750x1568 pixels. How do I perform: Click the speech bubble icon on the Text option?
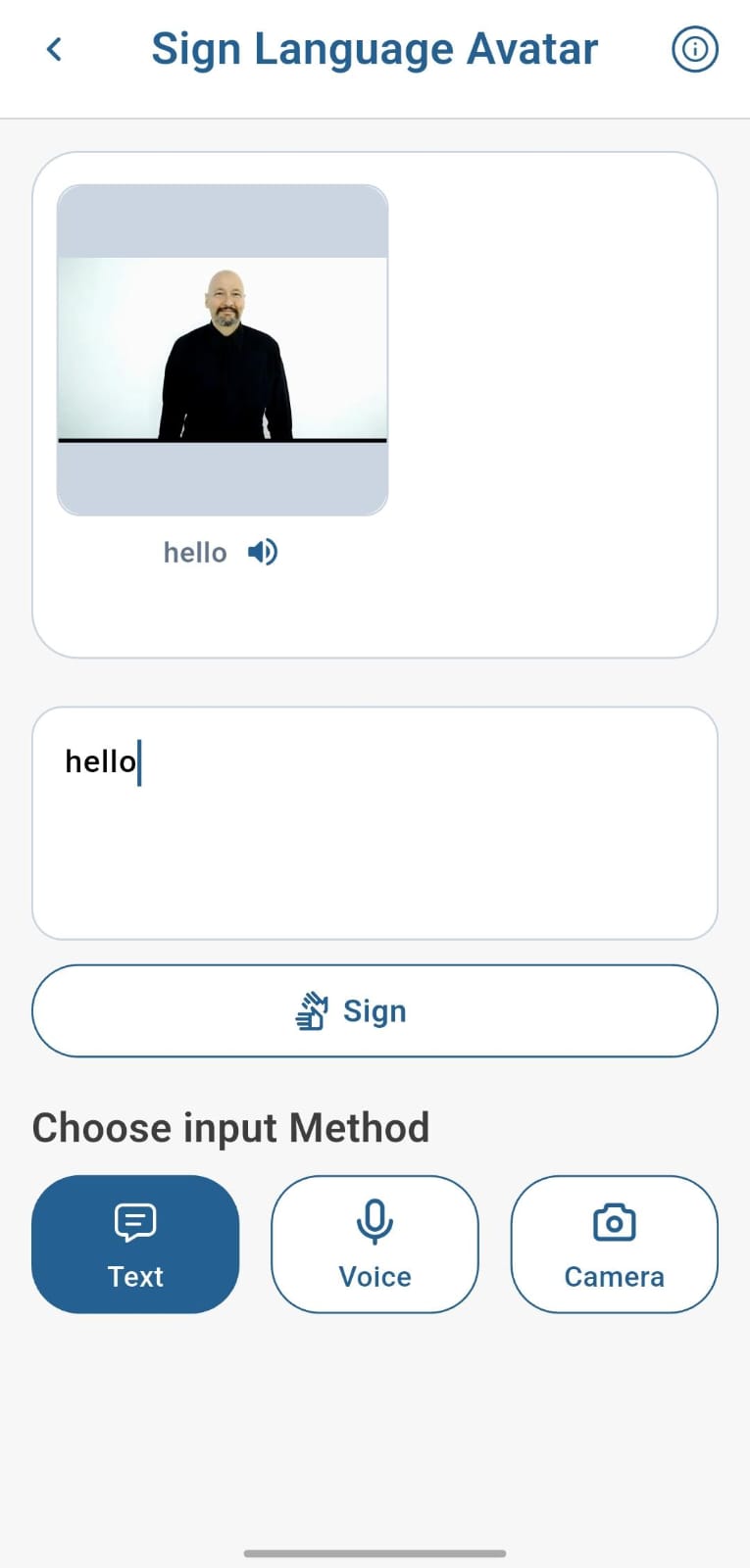click(x=134, y=1222)
